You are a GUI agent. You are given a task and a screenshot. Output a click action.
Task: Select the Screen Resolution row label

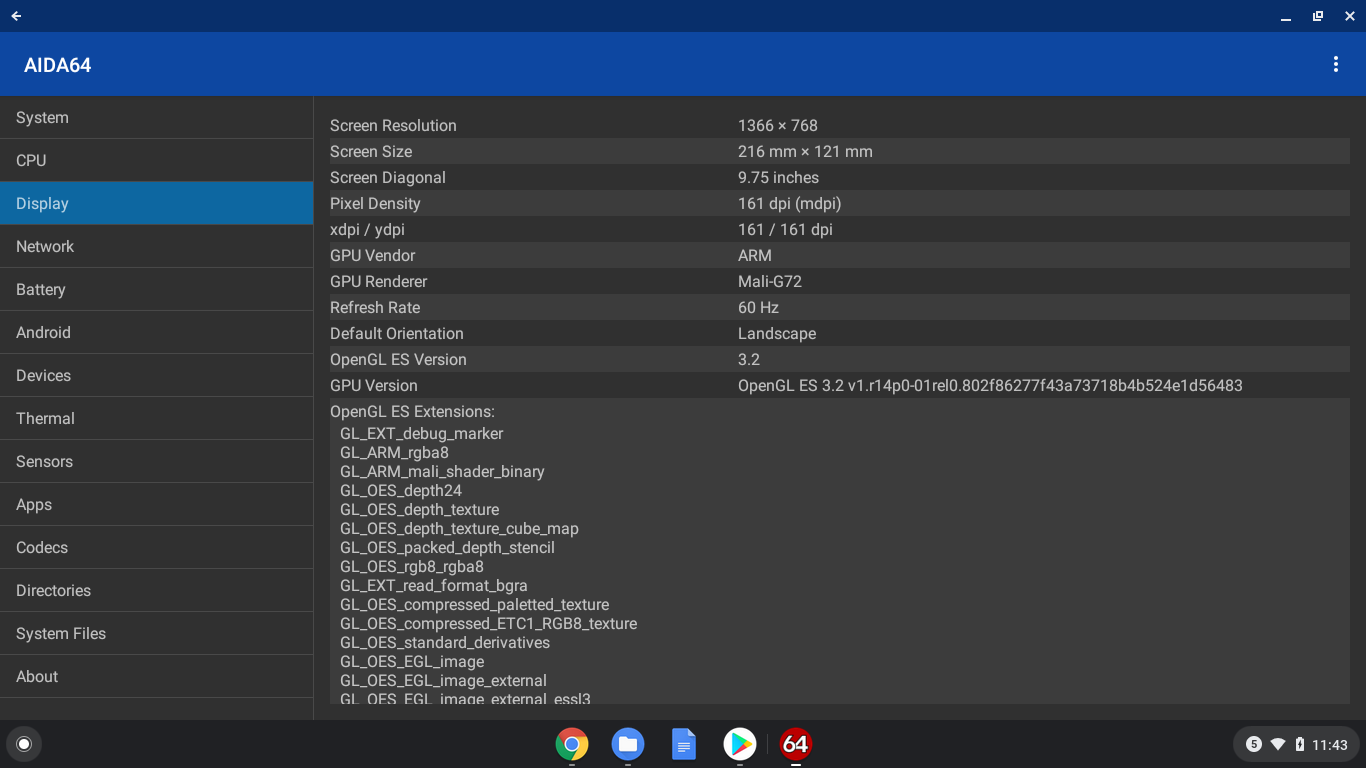click(393, 125)
